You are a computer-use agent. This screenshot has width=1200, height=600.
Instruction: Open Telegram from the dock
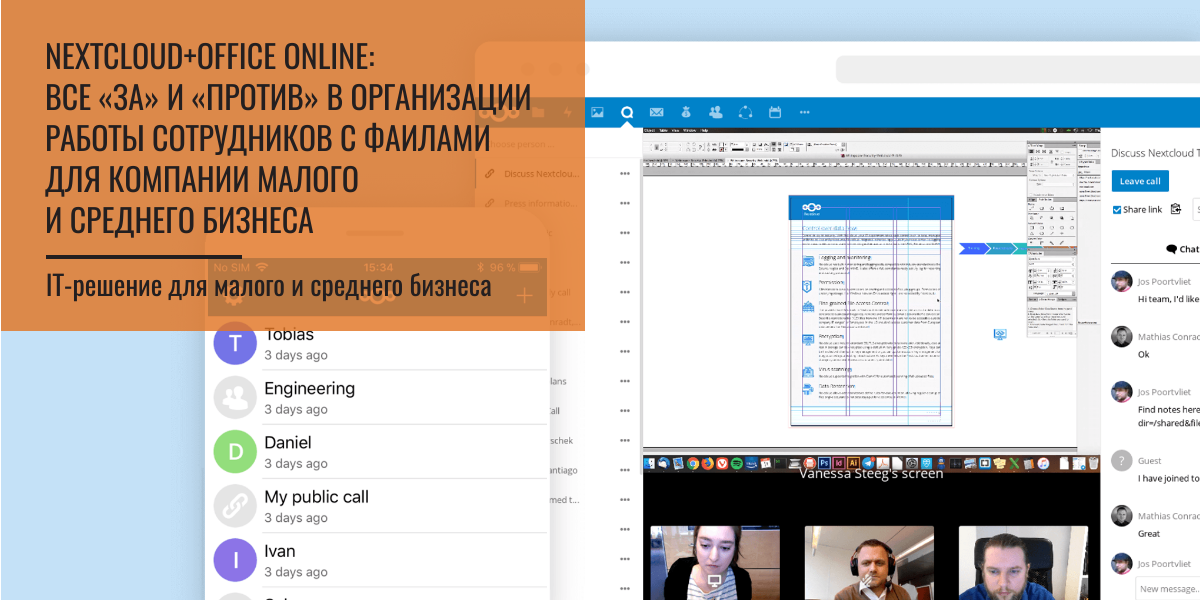[866, 463]
